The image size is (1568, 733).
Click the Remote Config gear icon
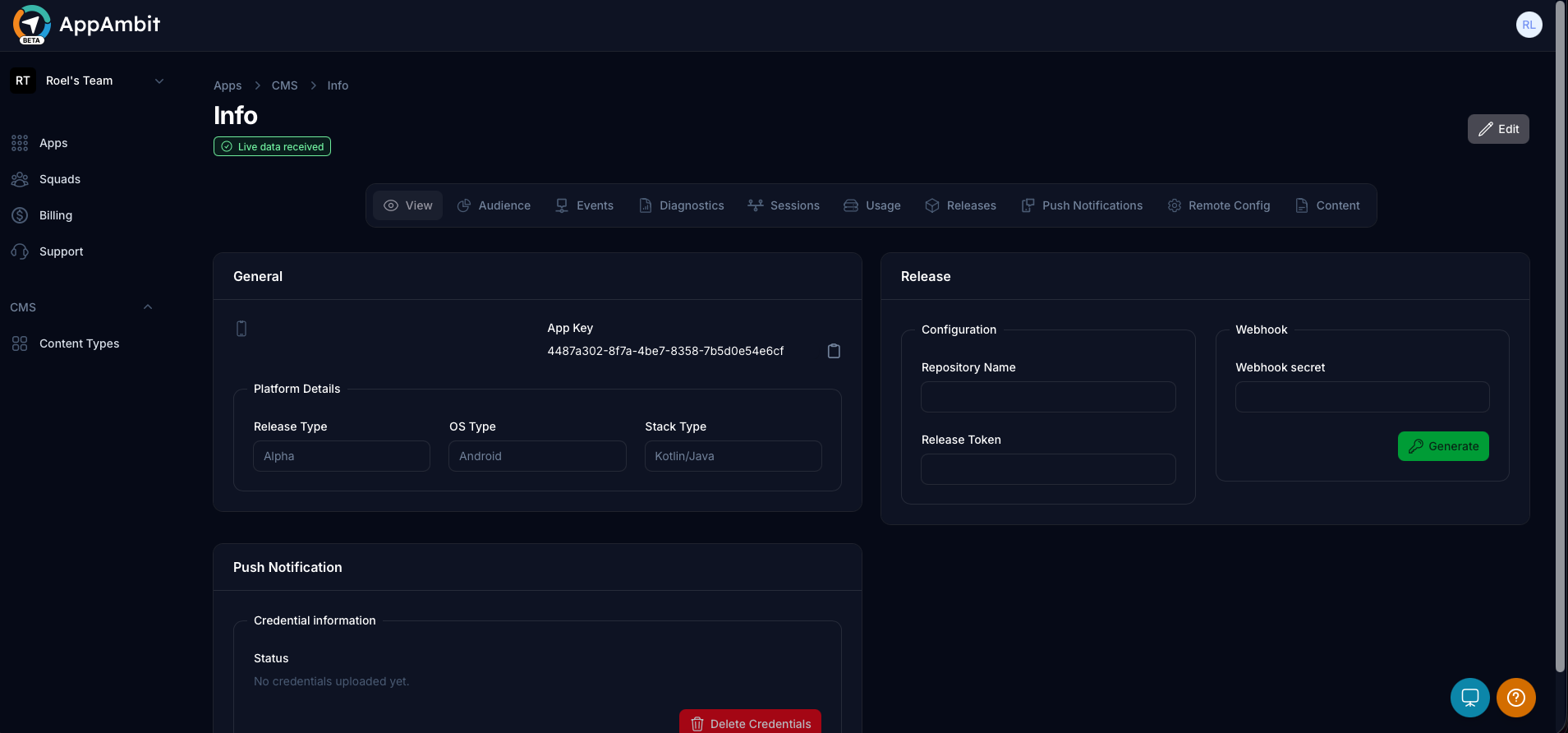click(x=1175, y=205)
